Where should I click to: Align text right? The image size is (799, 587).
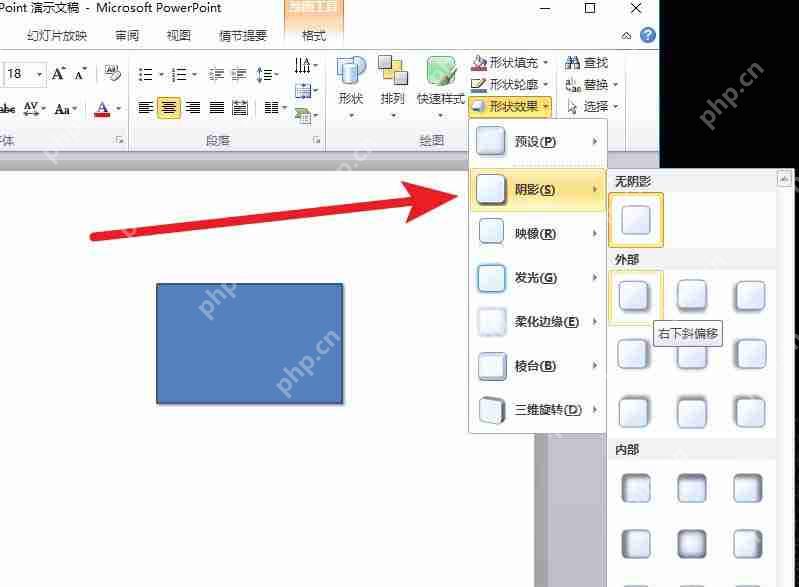click(x=193, y=108)
